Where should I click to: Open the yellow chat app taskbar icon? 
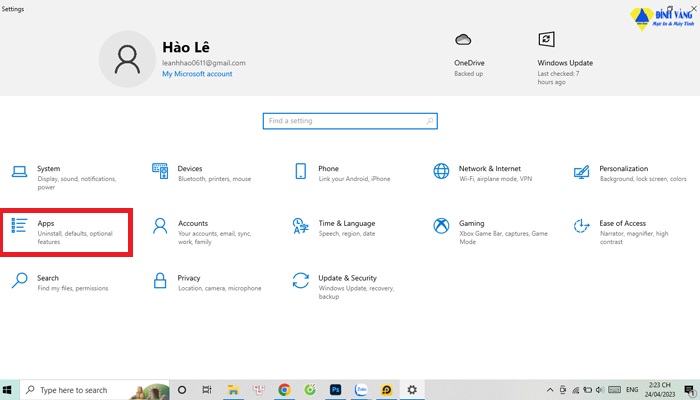pos(387,390)
